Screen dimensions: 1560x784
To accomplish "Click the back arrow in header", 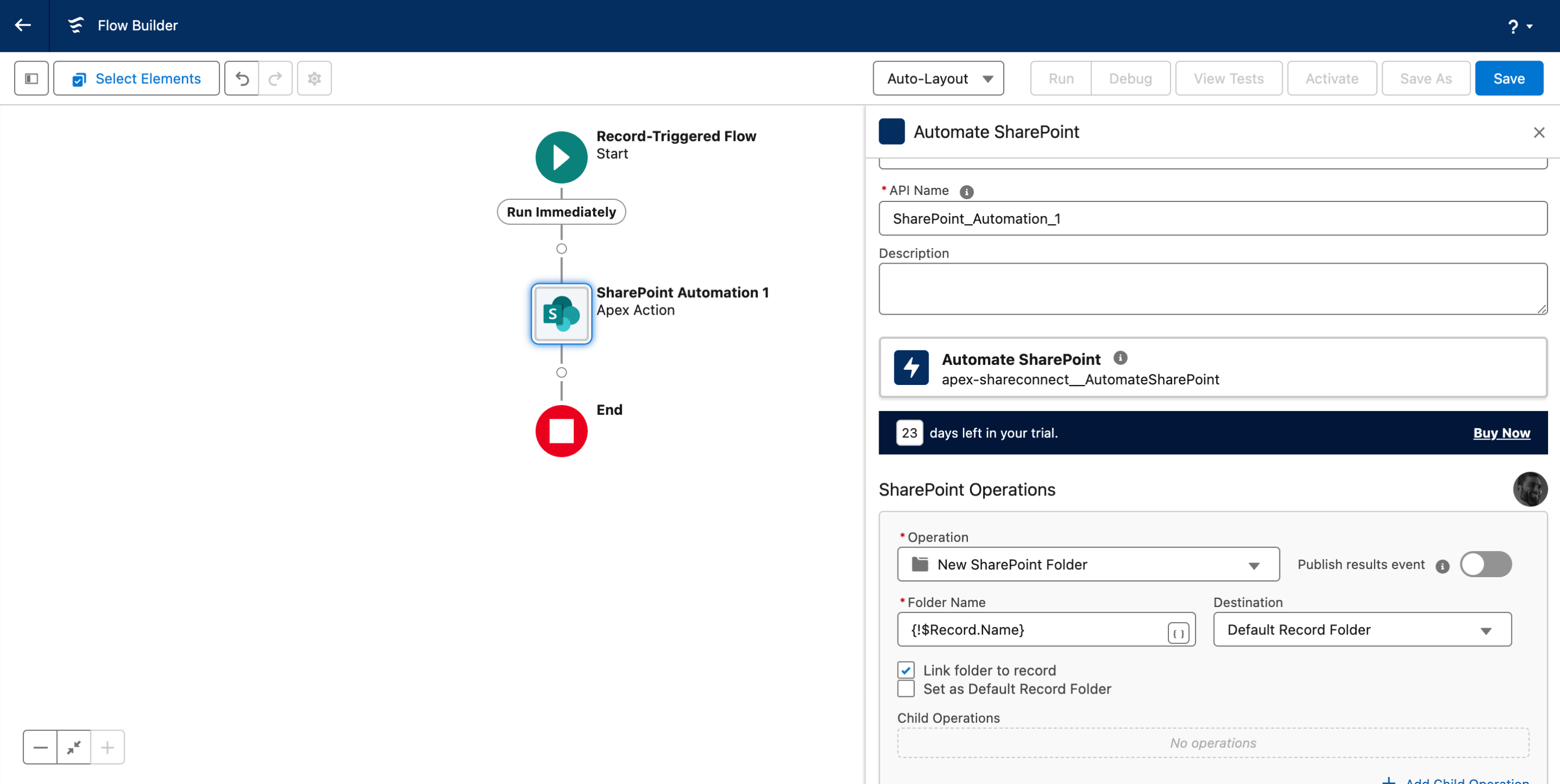I will pyautogui.click(x=23, y=25).
